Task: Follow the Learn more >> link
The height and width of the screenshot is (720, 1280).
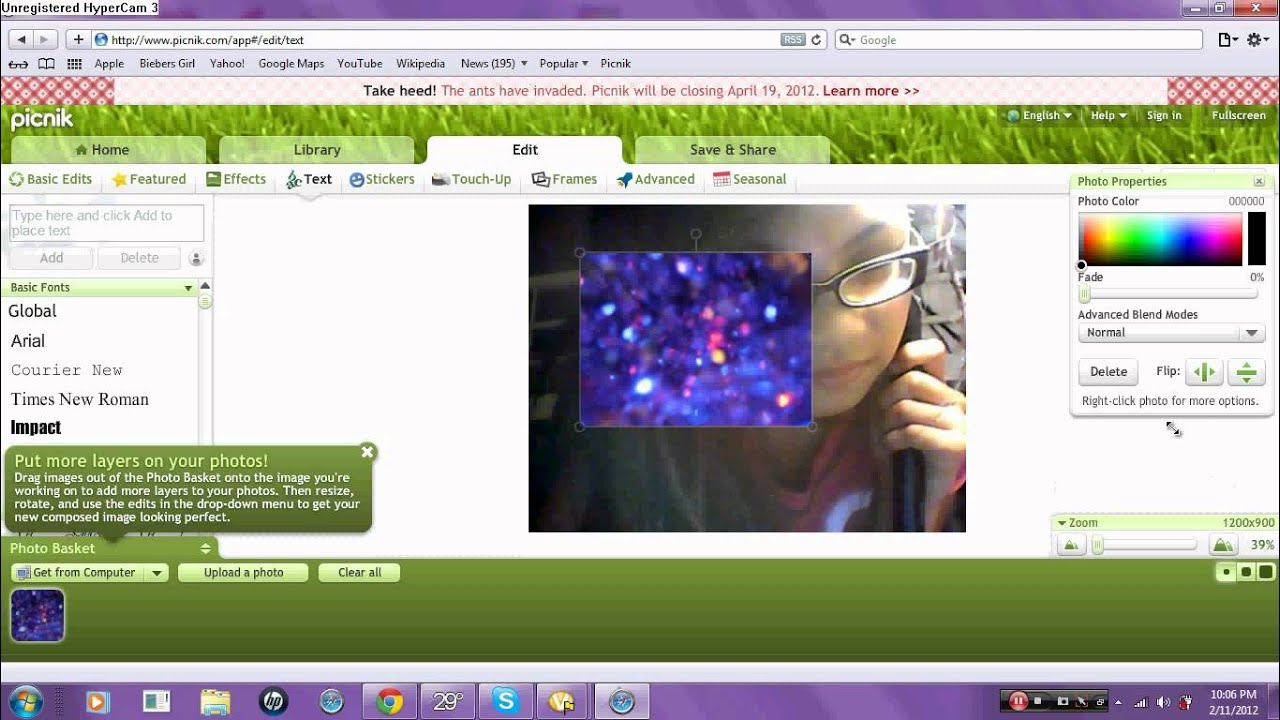Action: pos(871,90)
